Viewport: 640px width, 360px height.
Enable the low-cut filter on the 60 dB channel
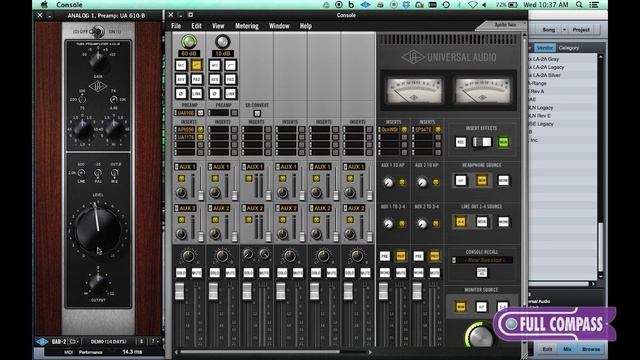click(x=197, y=65)
